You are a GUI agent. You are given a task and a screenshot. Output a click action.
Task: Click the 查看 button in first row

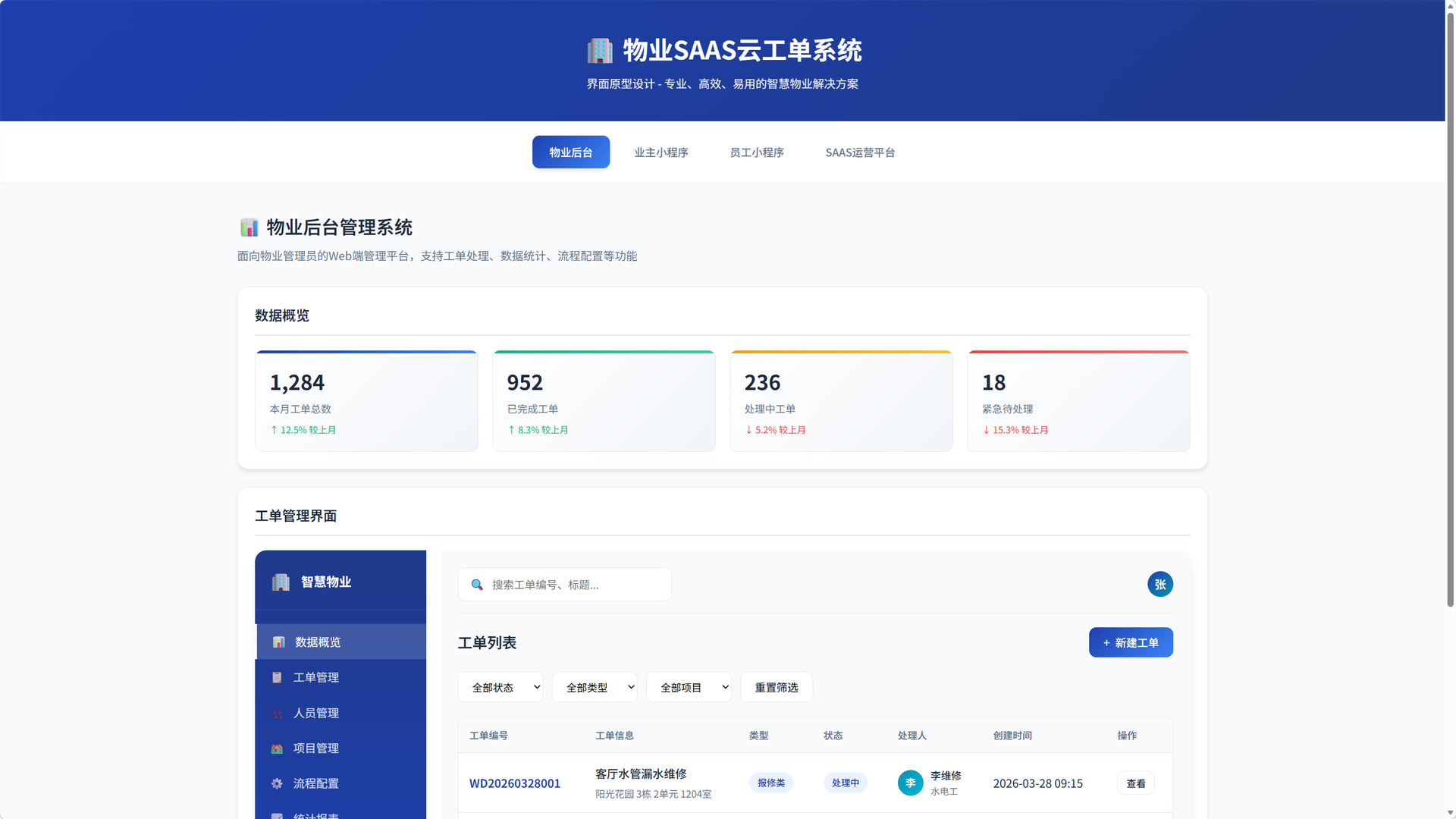click(1135, 783)
